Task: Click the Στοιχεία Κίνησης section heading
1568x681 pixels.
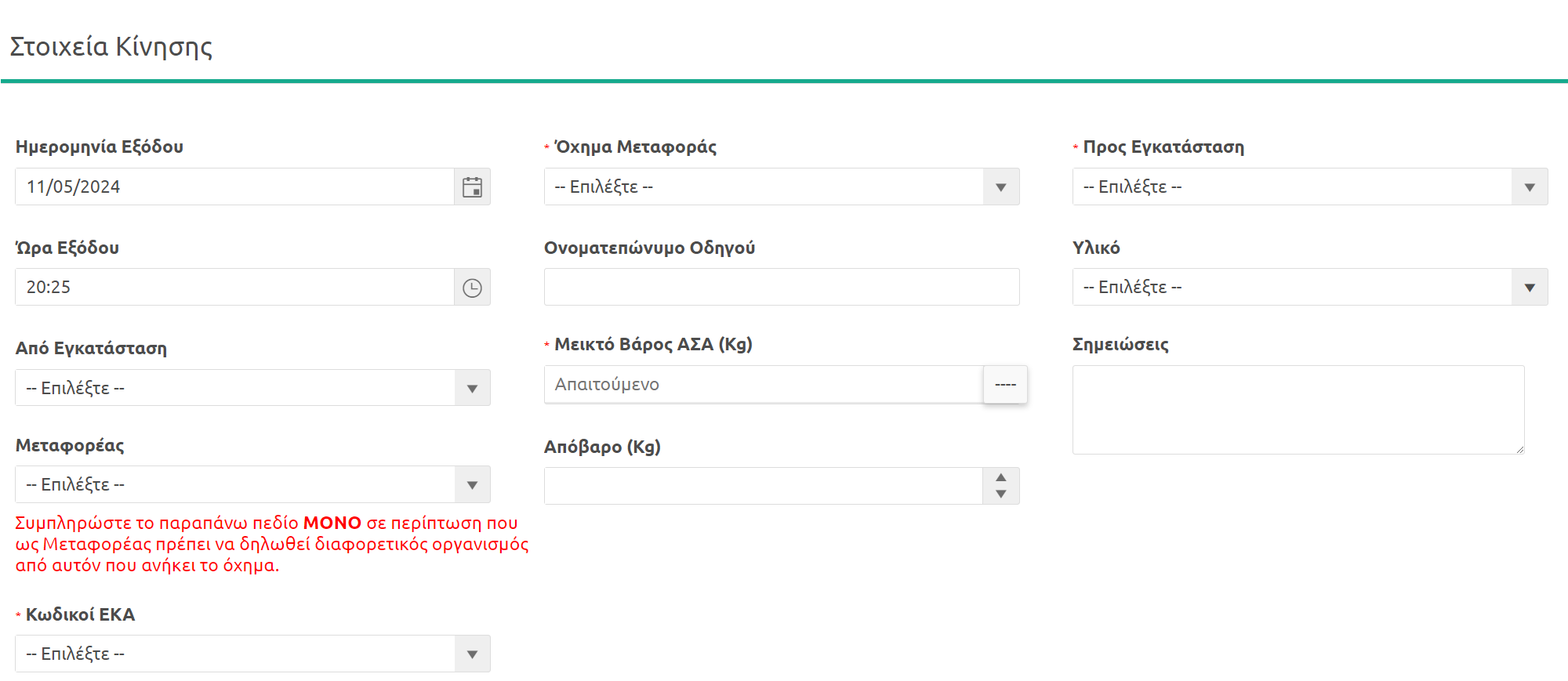Action: coord(111,47)
